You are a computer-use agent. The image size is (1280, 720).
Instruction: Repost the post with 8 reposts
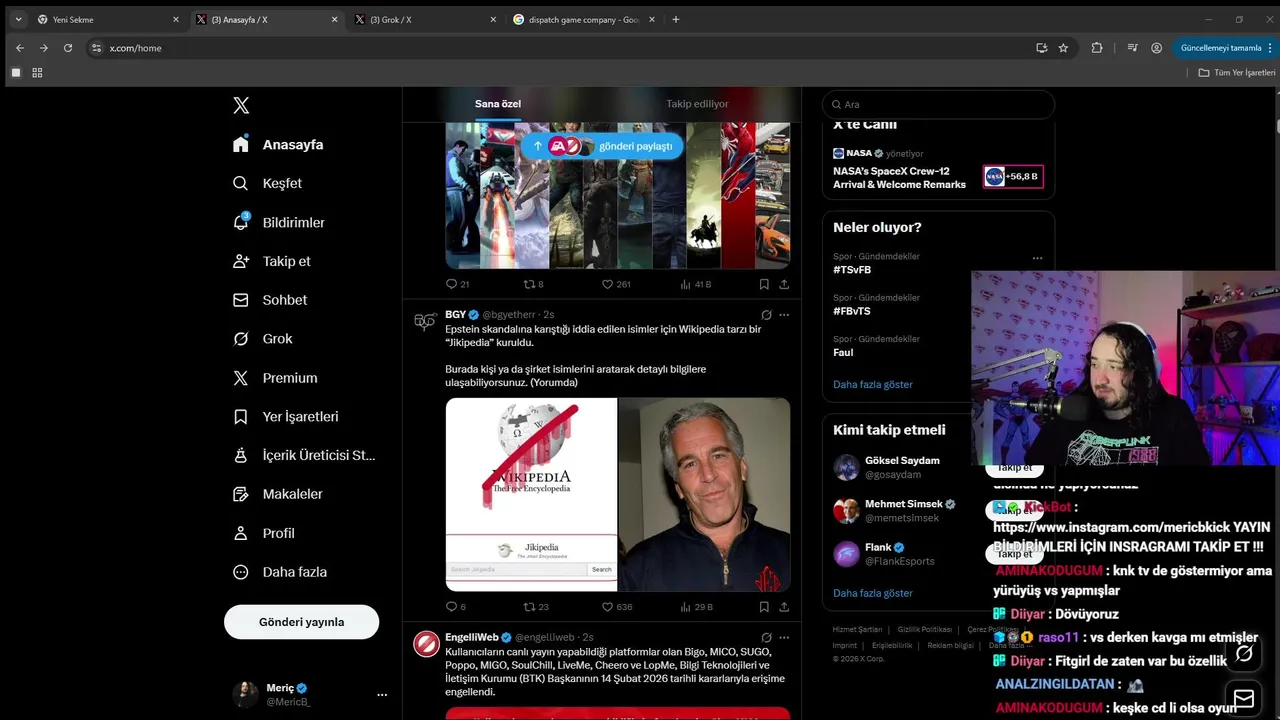[x=534, y=284]
